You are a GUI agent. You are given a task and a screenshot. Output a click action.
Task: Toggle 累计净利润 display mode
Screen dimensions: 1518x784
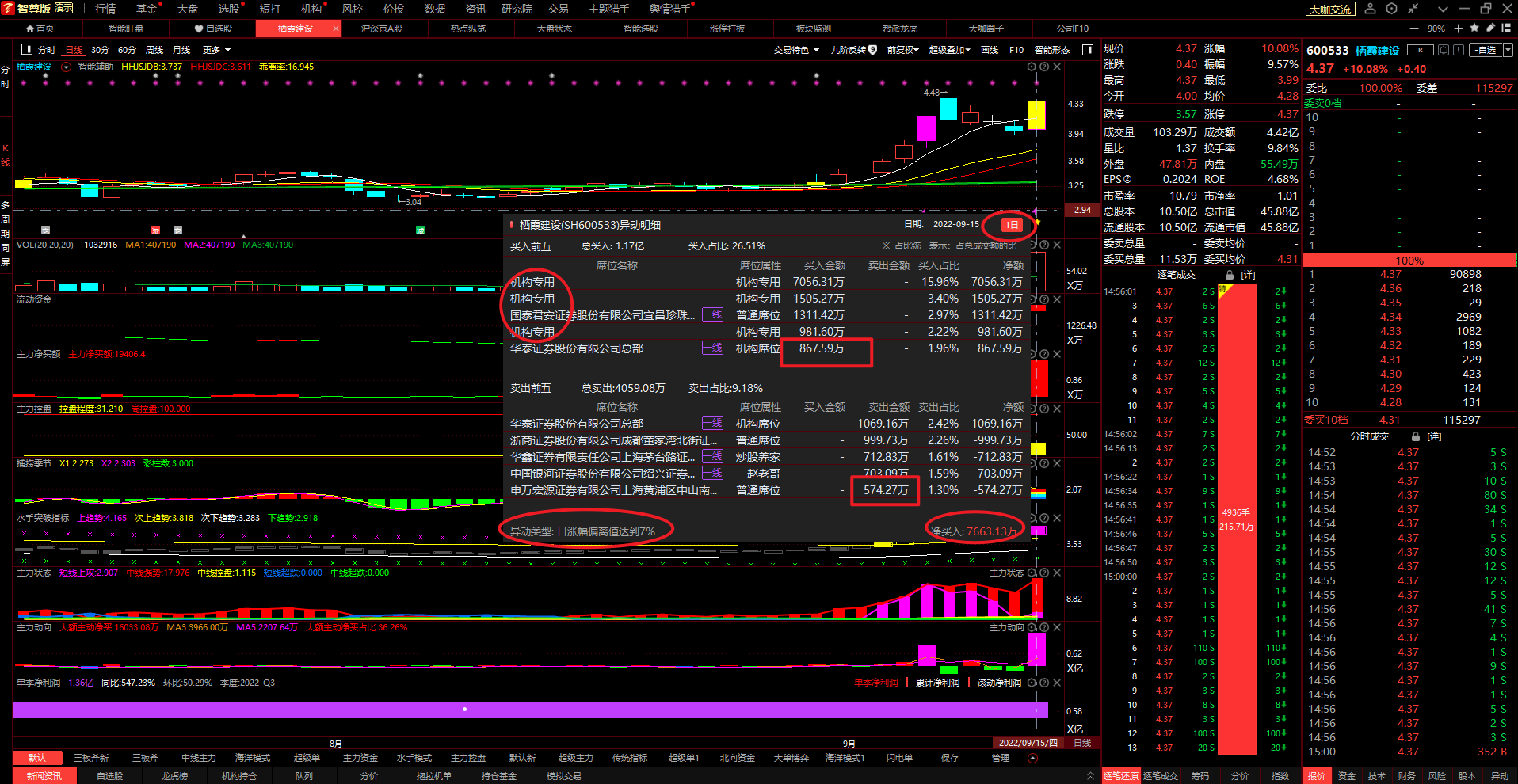[x=937, y=683]
